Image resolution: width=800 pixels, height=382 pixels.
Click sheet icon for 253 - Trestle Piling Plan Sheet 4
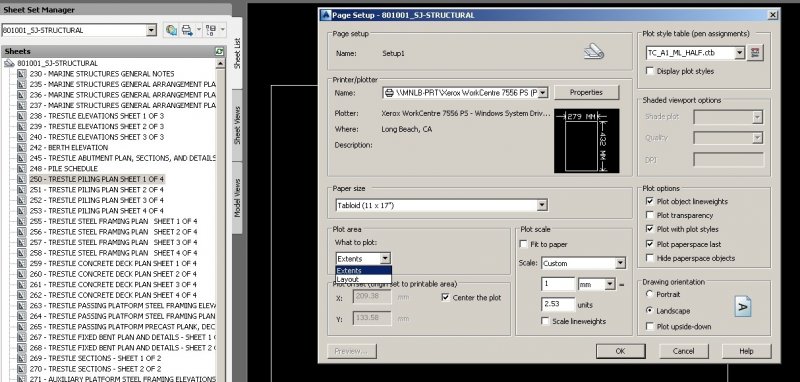21,211
